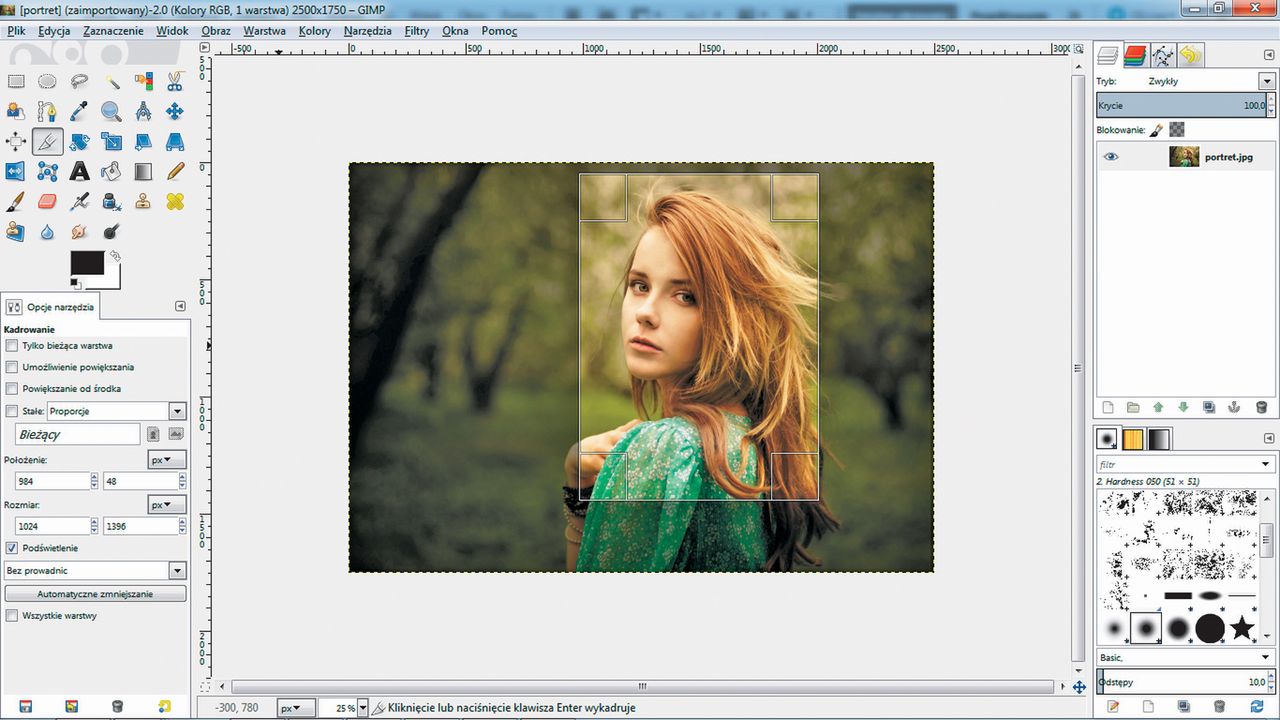The width and height of the screenshot is (1280, 720).
Task: Switch to Channels tab in layers dock
Action: (1134, 56)
